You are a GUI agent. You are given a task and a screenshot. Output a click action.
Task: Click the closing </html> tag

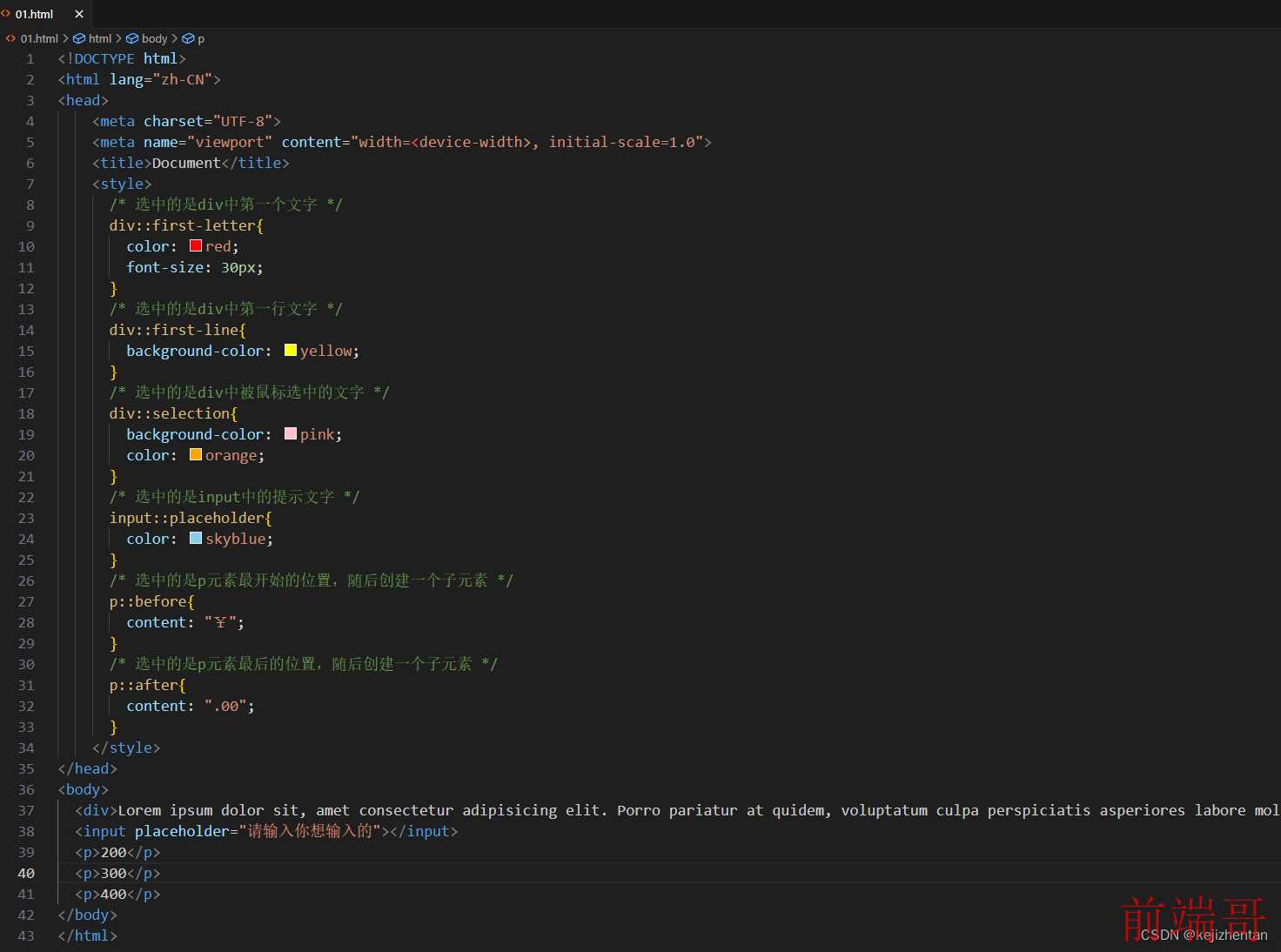tap(88, 936)
